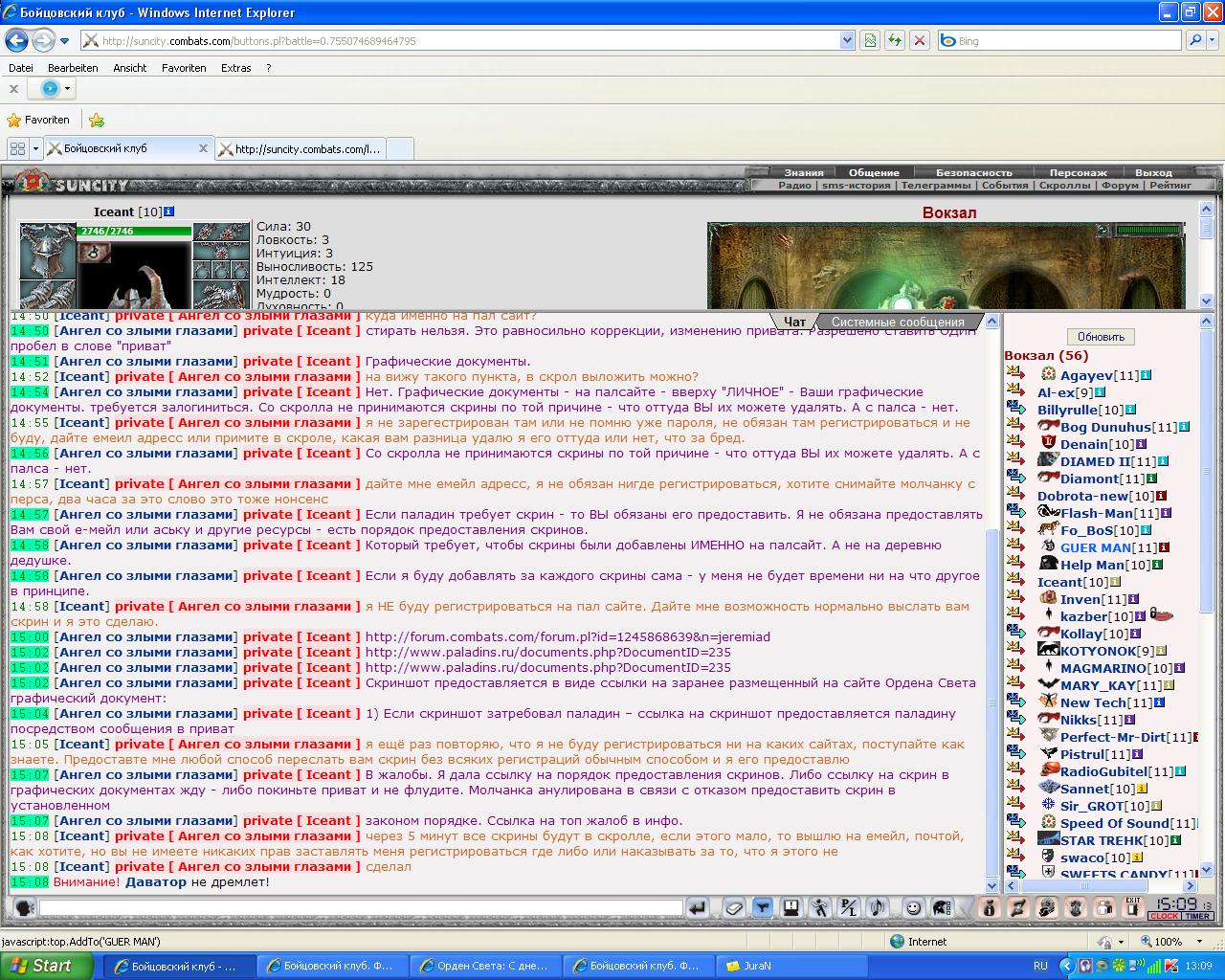The image size is (1225, 980).
Task: Open the Знания game menu
Action: 804,172
